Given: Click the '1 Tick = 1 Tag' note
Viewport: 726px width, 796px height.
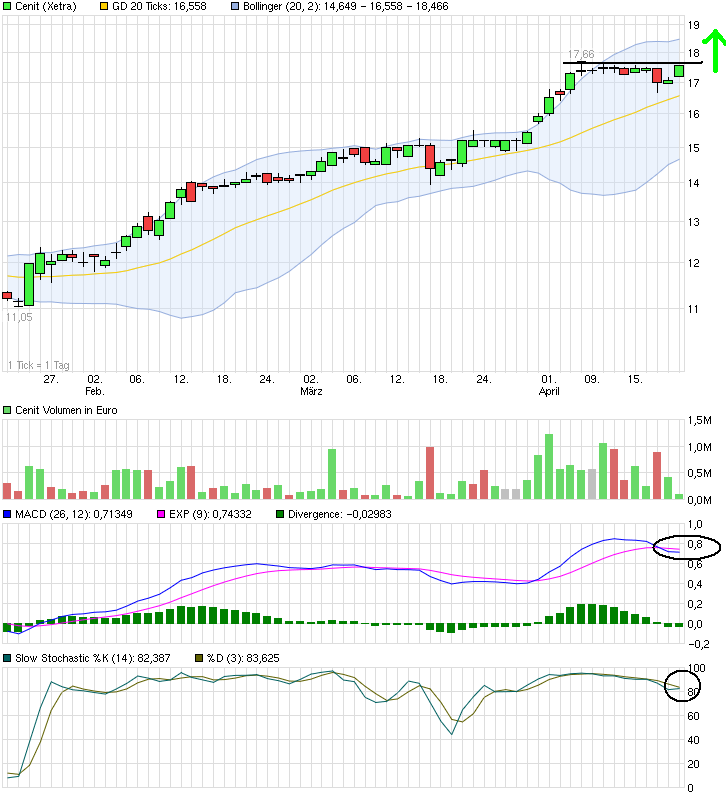Looking at the screenshot, I should (41, 365).
